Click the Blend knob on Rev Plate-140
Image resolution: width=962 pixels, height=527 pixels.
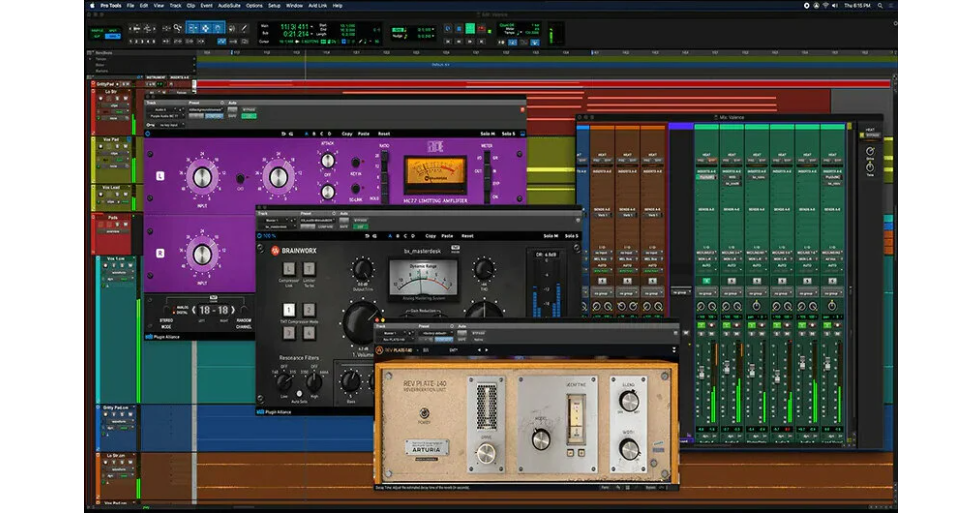[628, 401]
